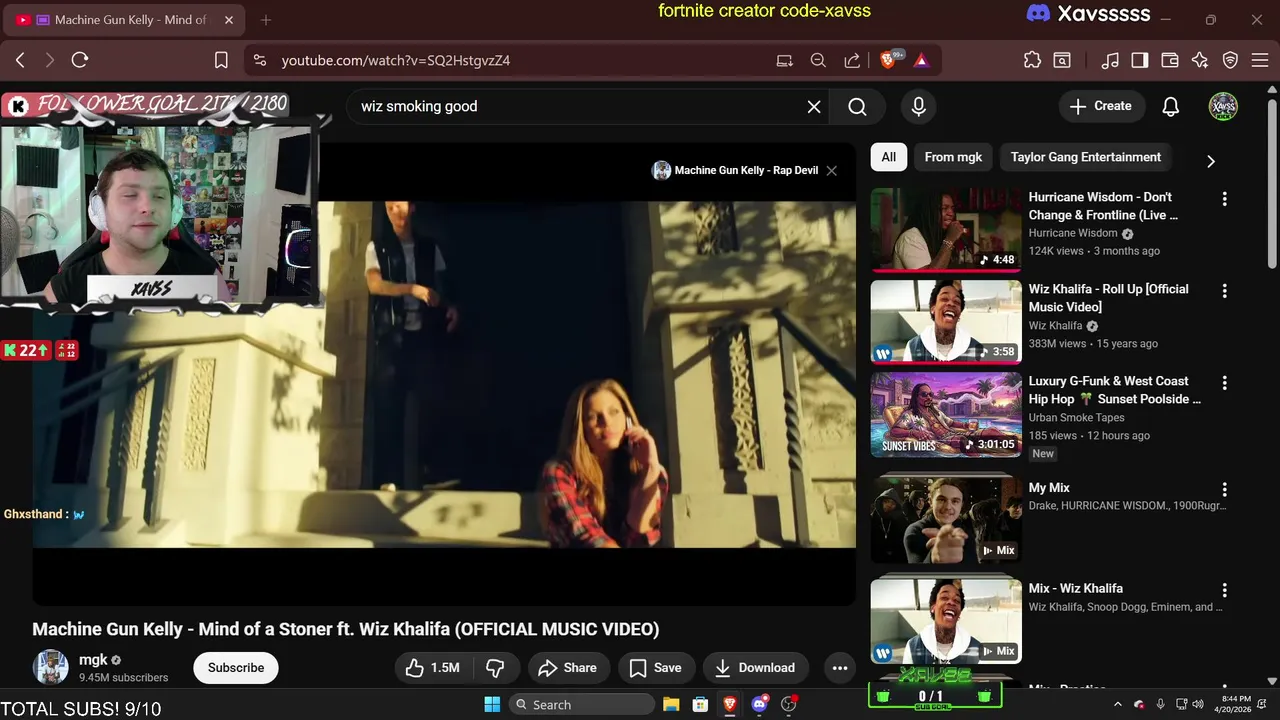Image resolution: width=1280 pixels, height=720 pixels.
Task: Open Wiz Khalifa - Roll Up thumbnail
Action: [946, 322]
